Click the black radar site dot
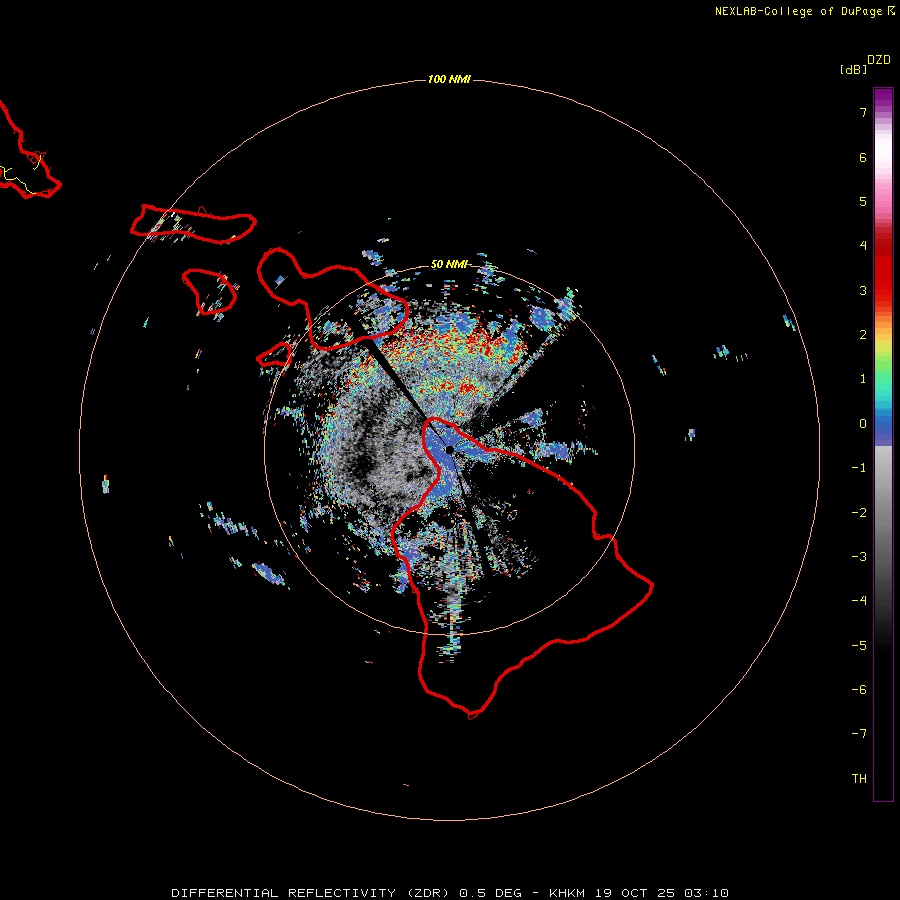Image resolution: width=900 pixels, height=900 pixels. 449,449
